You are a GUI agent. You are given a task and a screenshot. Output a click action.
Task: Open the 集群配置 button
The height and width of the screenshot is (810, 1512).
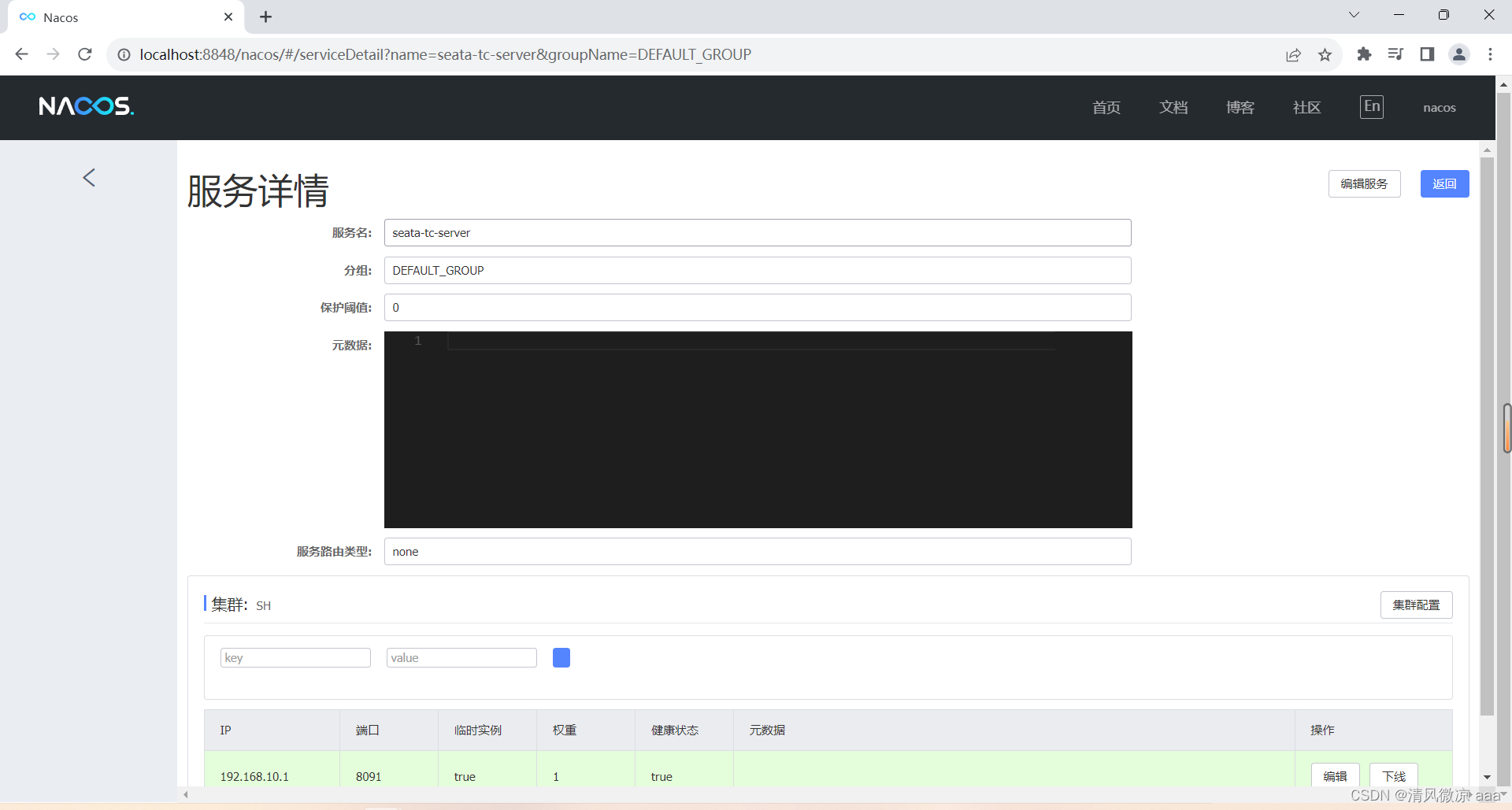pos(1416,605)
